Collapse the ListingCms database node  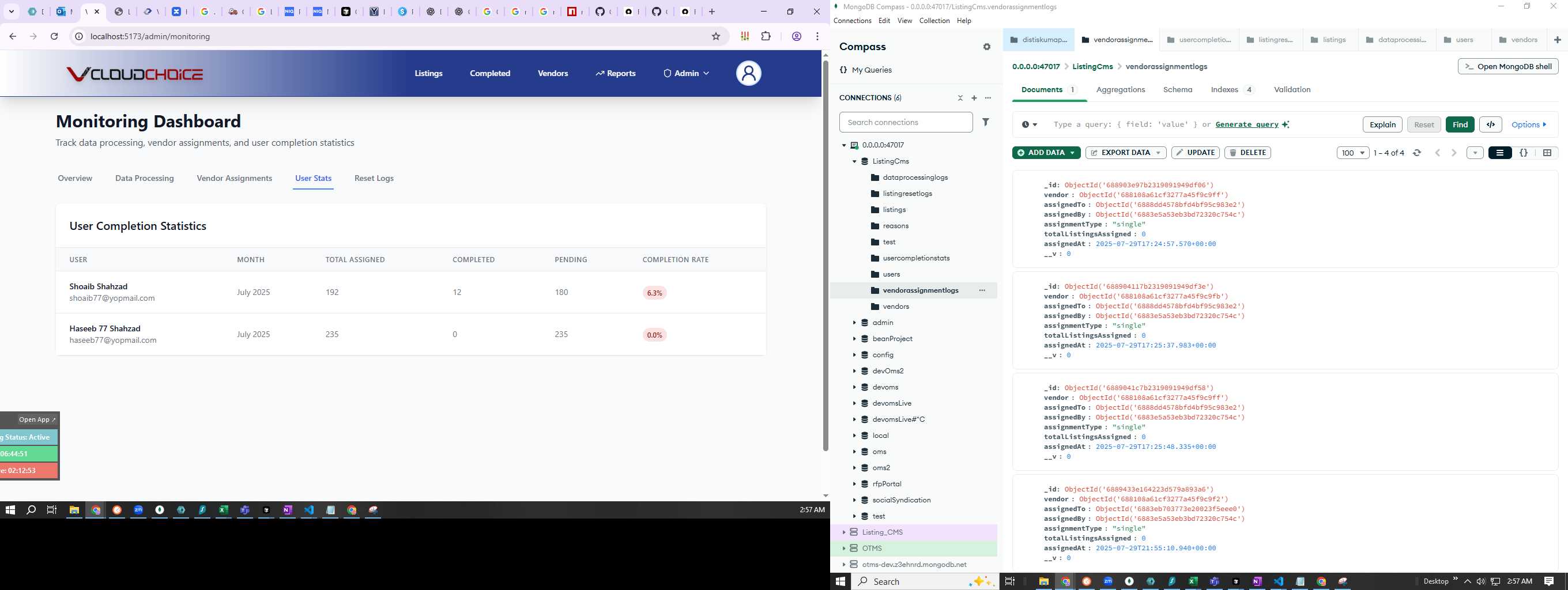[x=854, y=161]
